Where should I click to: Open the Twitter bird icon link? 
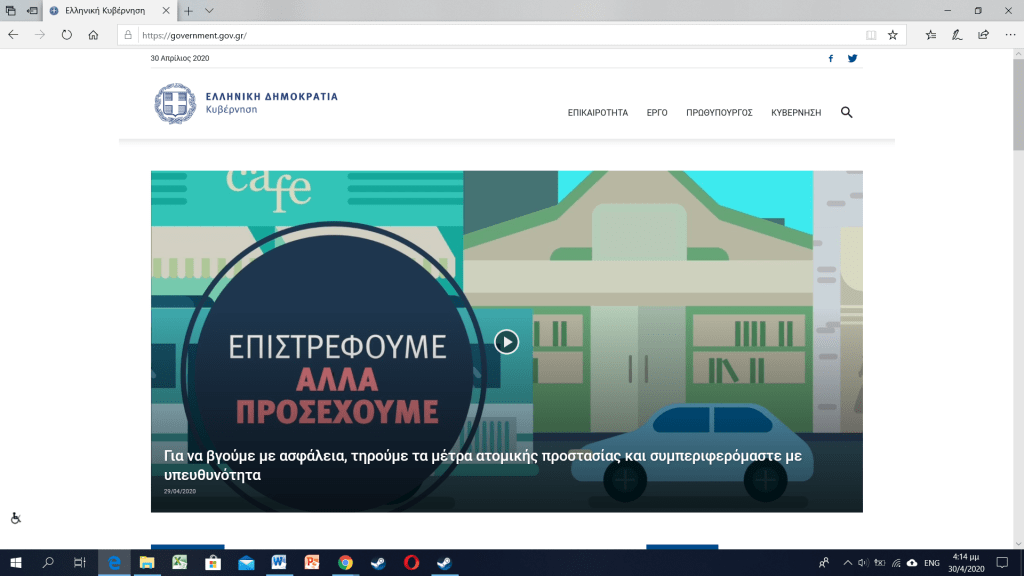click(x=852, y=58)
